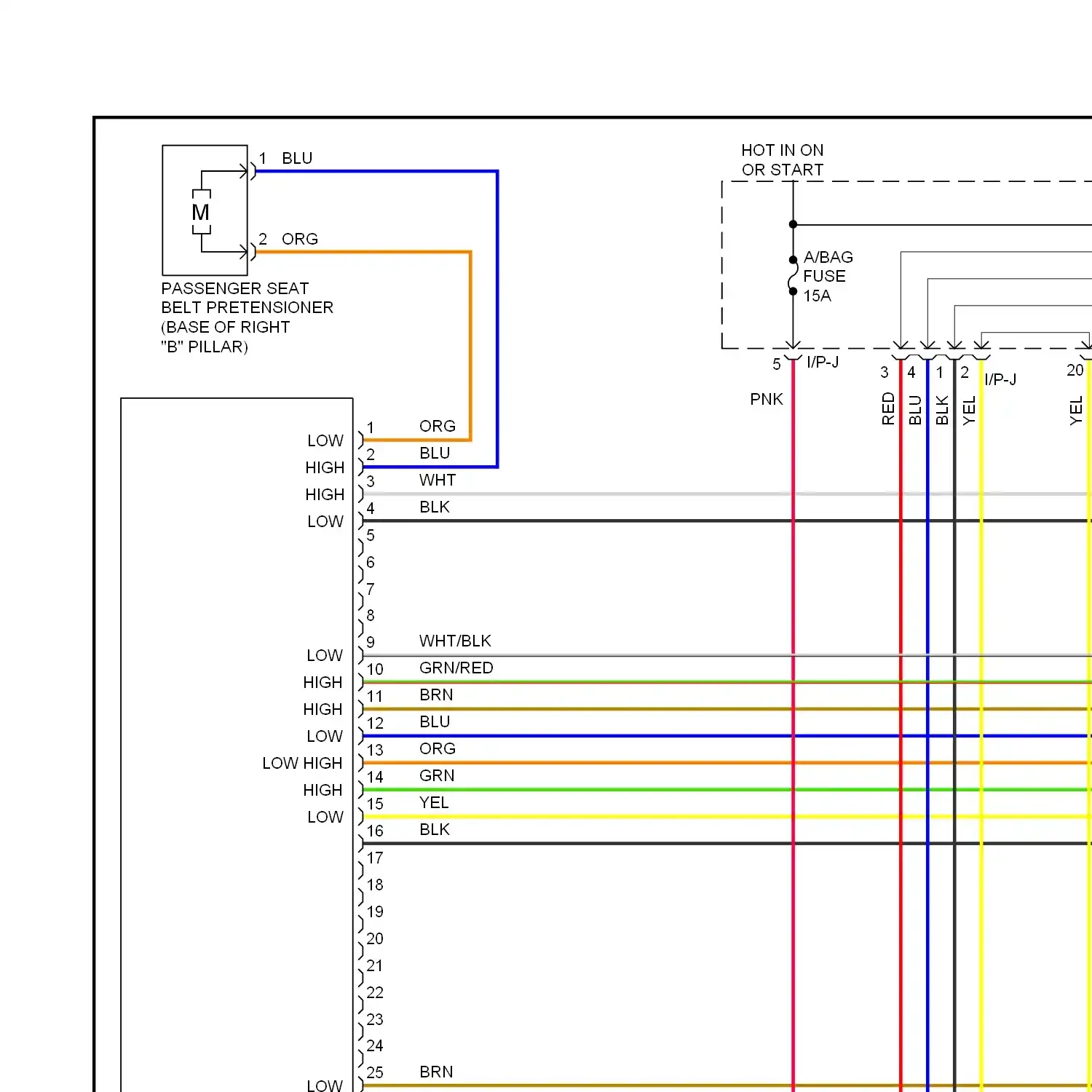Viewport: 1092px width, 1092px height.
Task: Click the A/BAG fuse symbol
Action: pos(793,276)
